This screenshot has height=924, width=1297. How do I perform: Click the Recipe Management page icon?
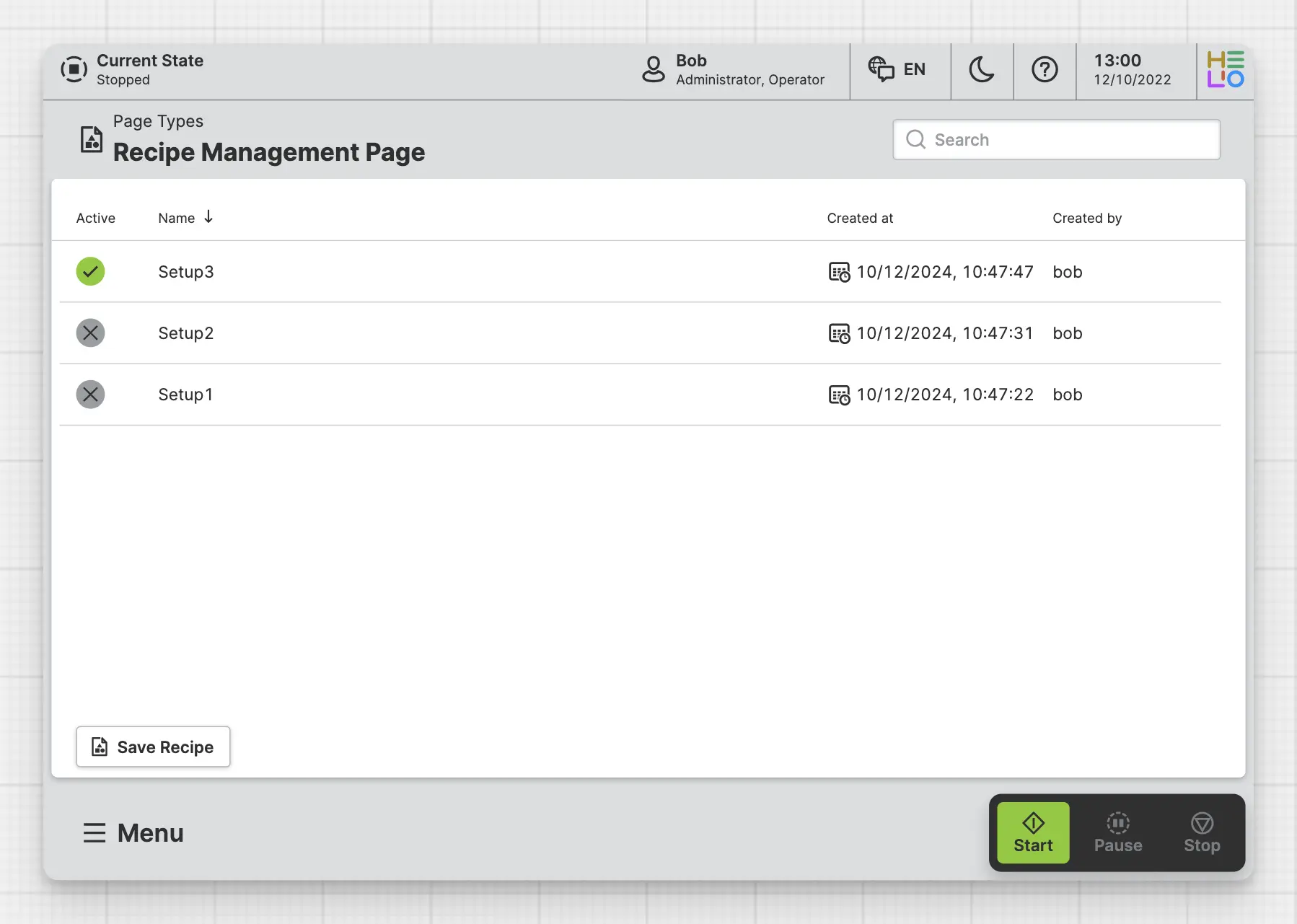pos(92,139)
